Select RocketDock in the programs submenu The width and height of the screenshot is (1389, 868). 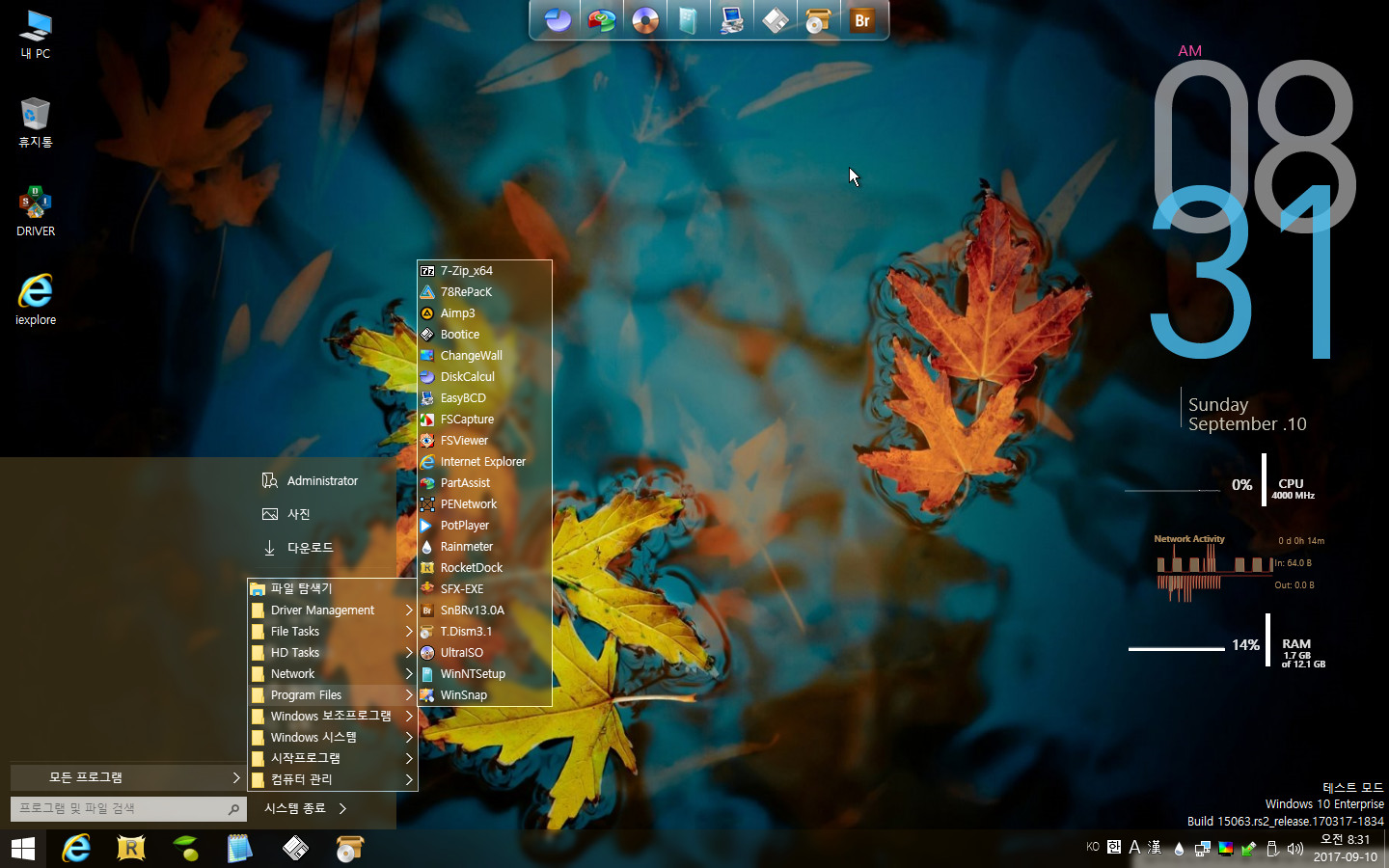(484, 568)
